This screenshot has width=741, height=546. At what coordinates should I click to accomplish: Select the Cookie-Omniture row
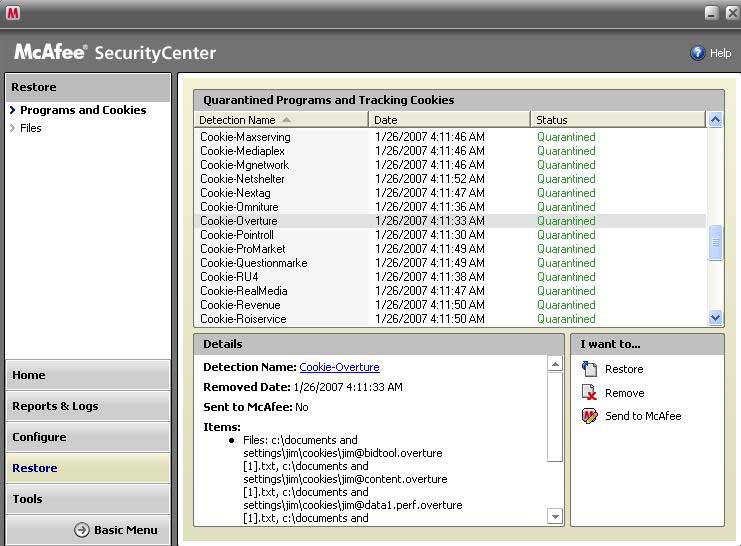click(x=450, y=207)
